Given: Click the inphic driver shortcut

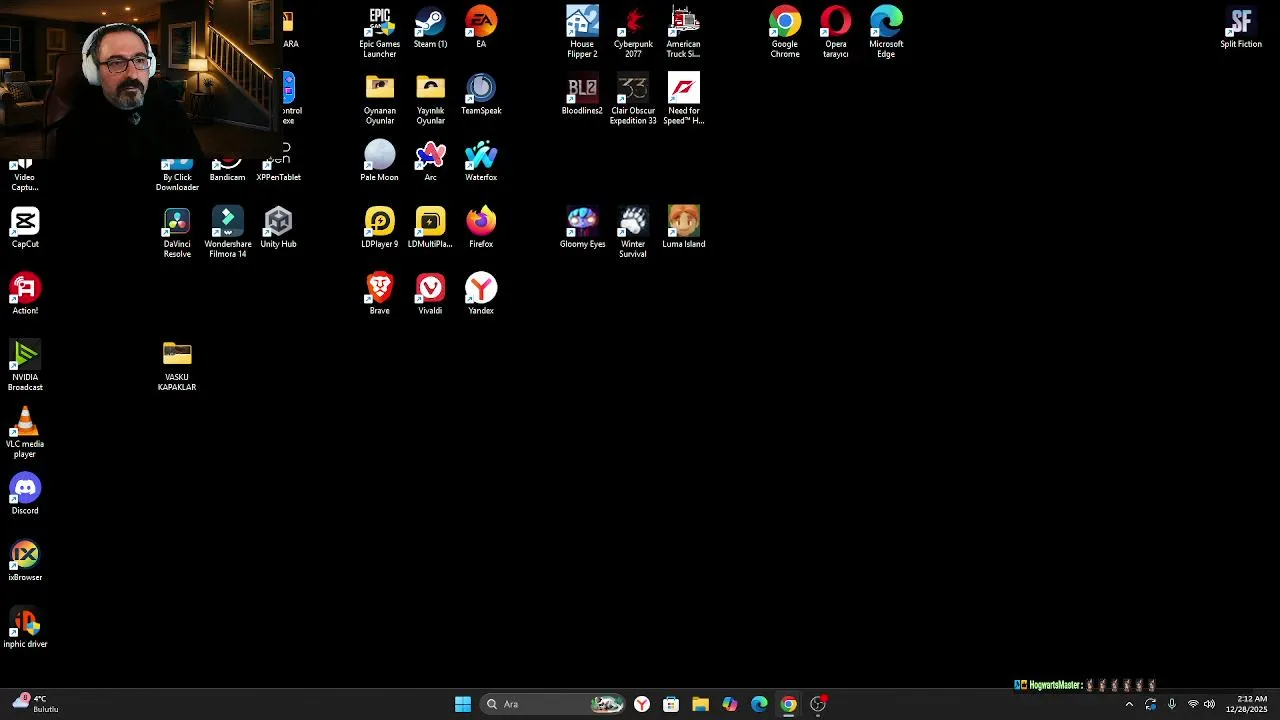Looking at the screenshot, I should [x=25, y=628].
